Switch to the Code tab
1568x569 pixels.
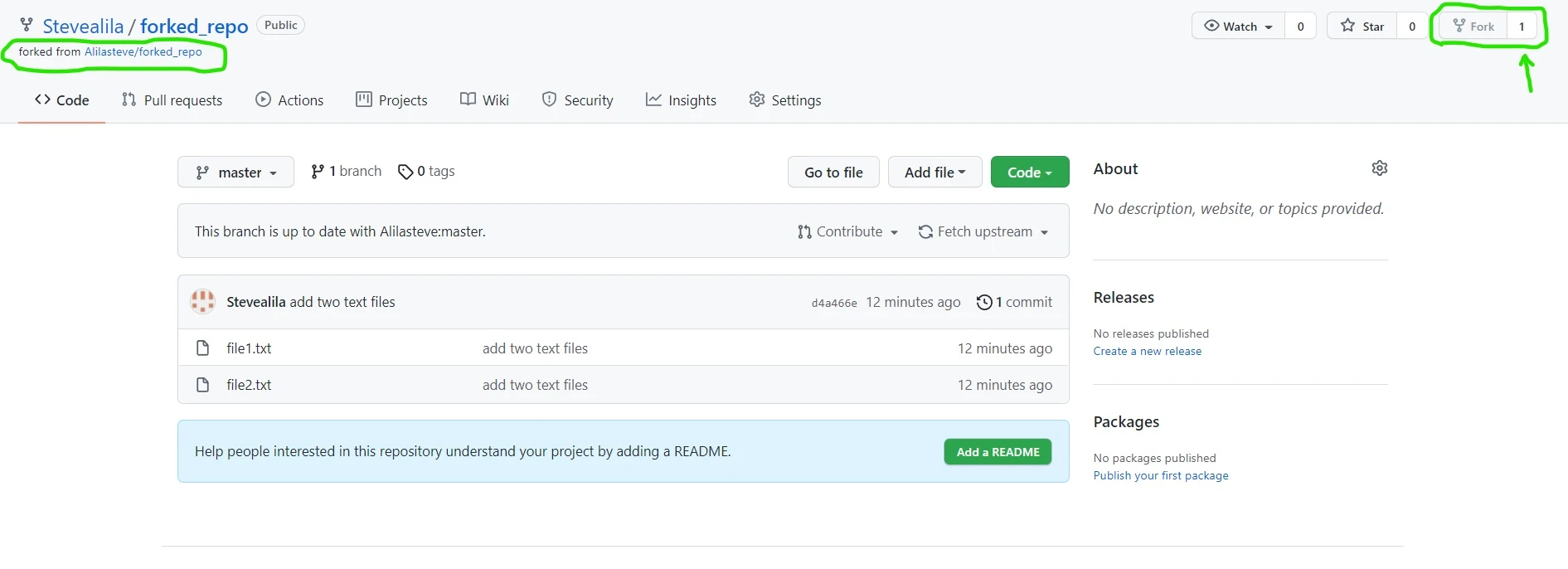click(x=62, y=100)
